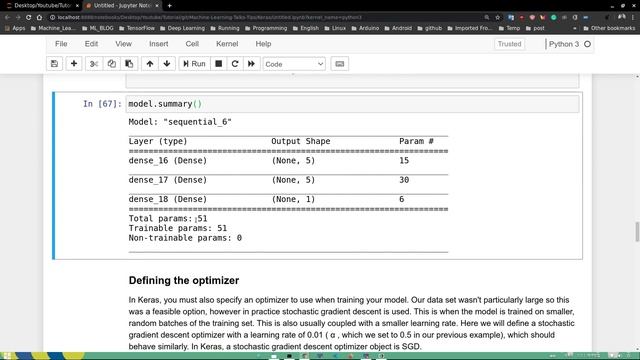The height and width of the screenshot is (360, 640).
Task: Click the Python 3 kernel indicator circle
Action: point(587,44)
